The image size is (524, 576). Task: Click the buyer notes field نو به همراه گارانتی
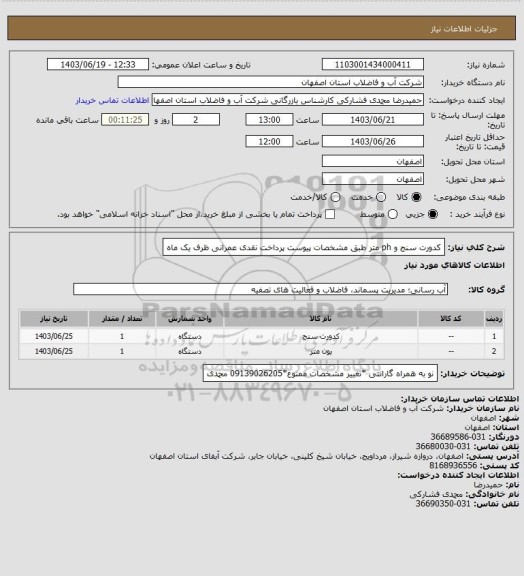[x=320, y=374]
